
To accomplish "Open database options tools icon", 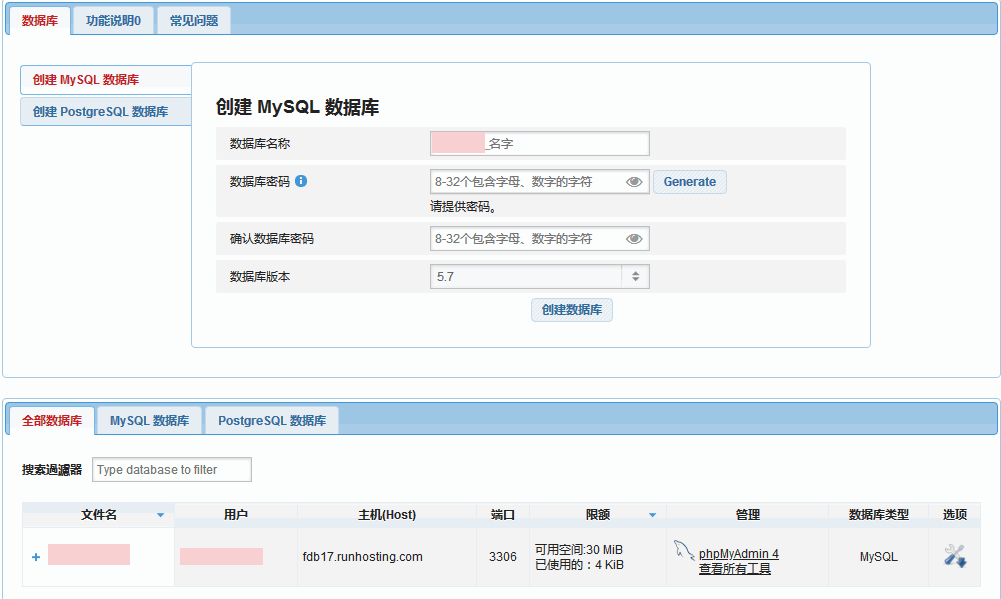I will tap(955, 556).
